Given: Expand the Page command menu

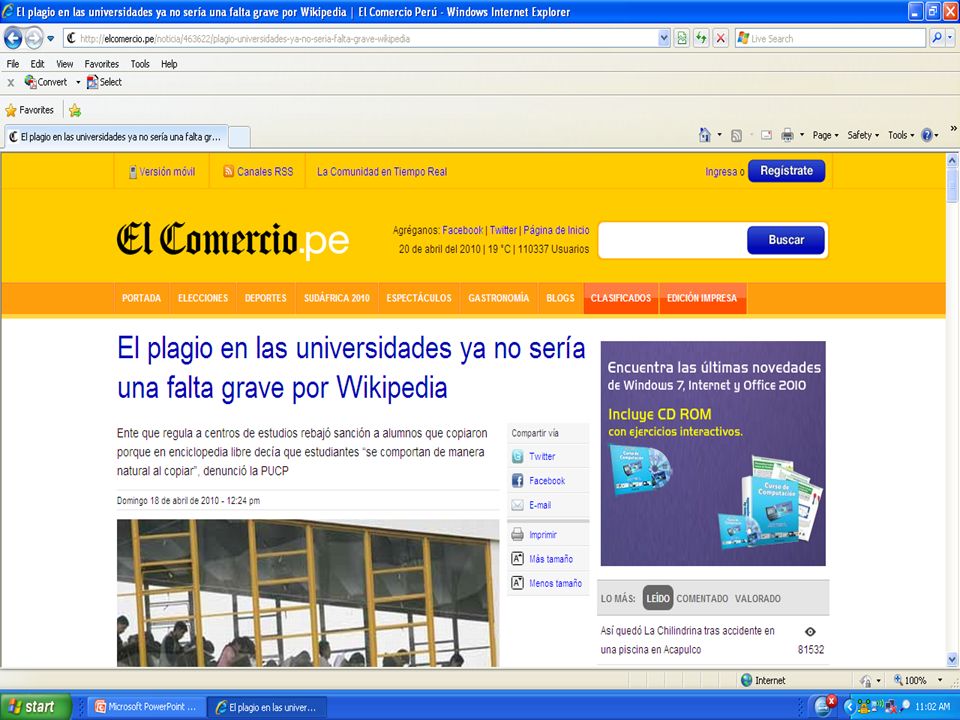Looking at the screenshot, I should click(825, 135).
